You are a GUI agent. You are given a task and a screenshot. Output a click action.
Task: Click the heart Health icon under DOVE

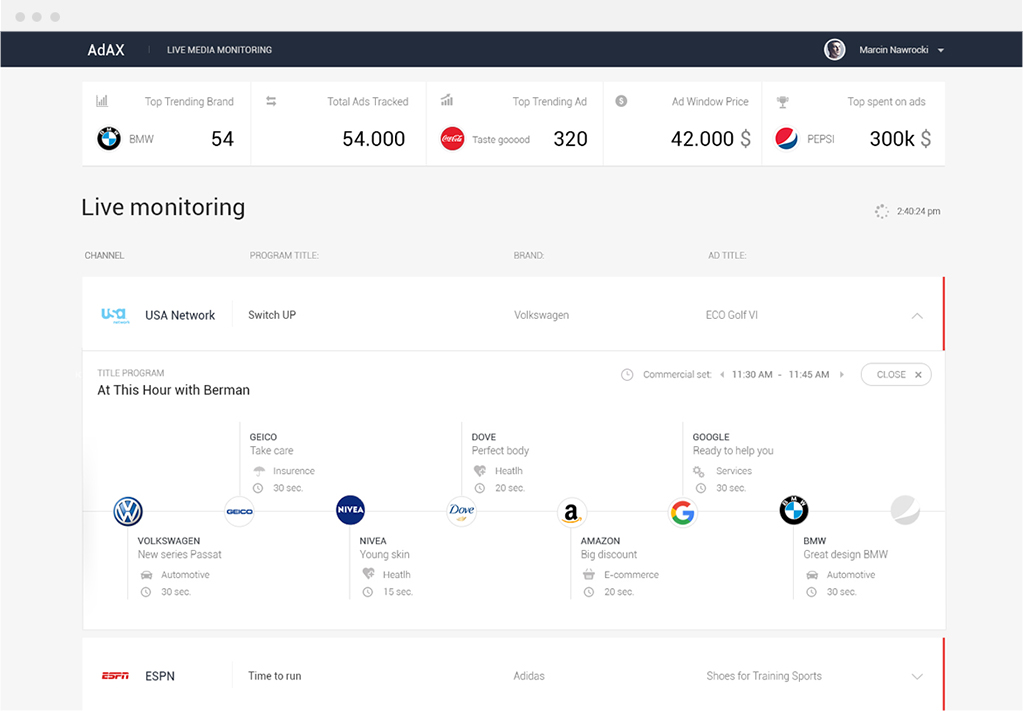(480, 470)
